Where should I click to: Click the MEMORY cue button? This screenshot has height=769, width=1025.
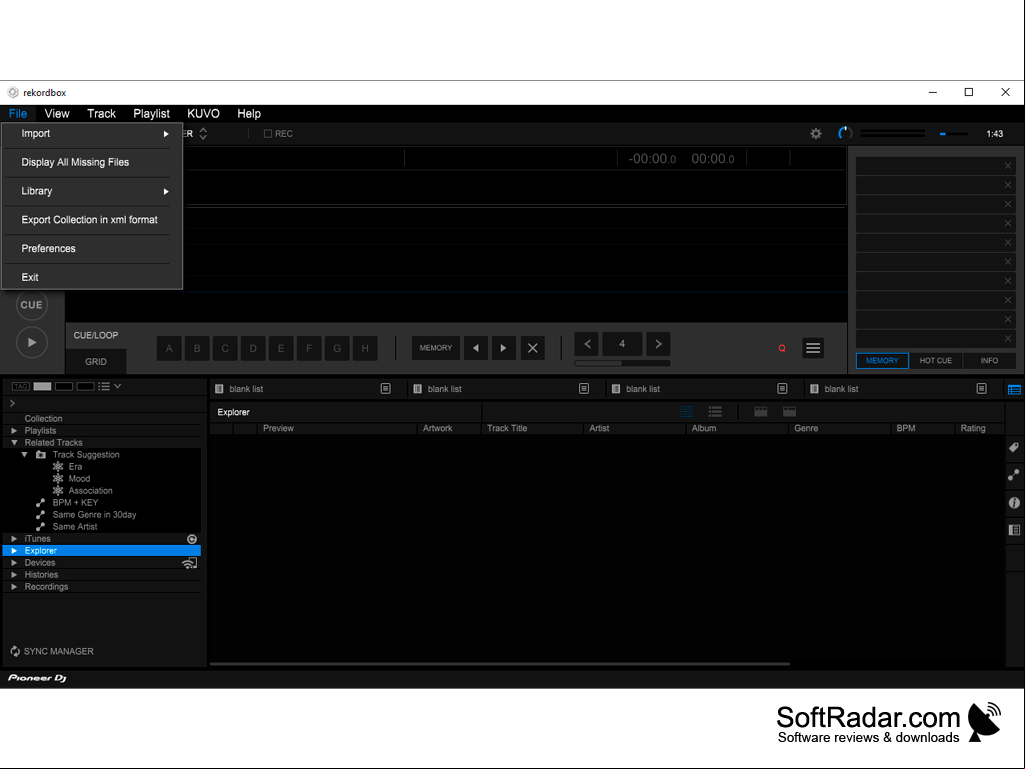pyautogui.click(x=436, y=348)
